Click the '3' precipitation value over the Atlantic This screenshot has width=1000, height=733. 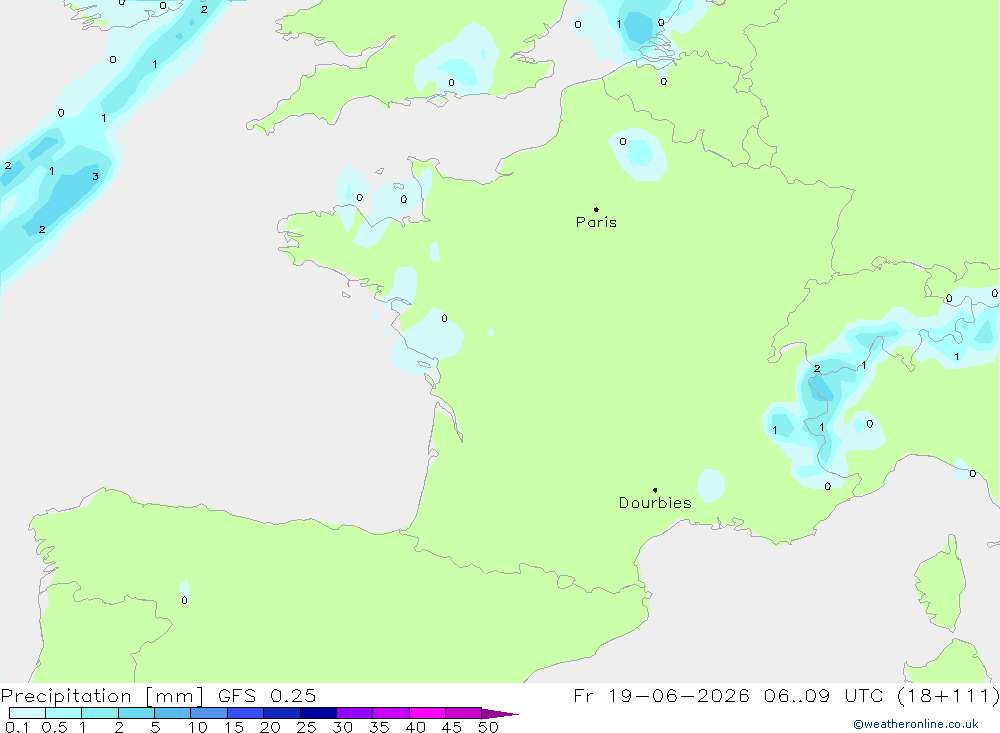95,177
